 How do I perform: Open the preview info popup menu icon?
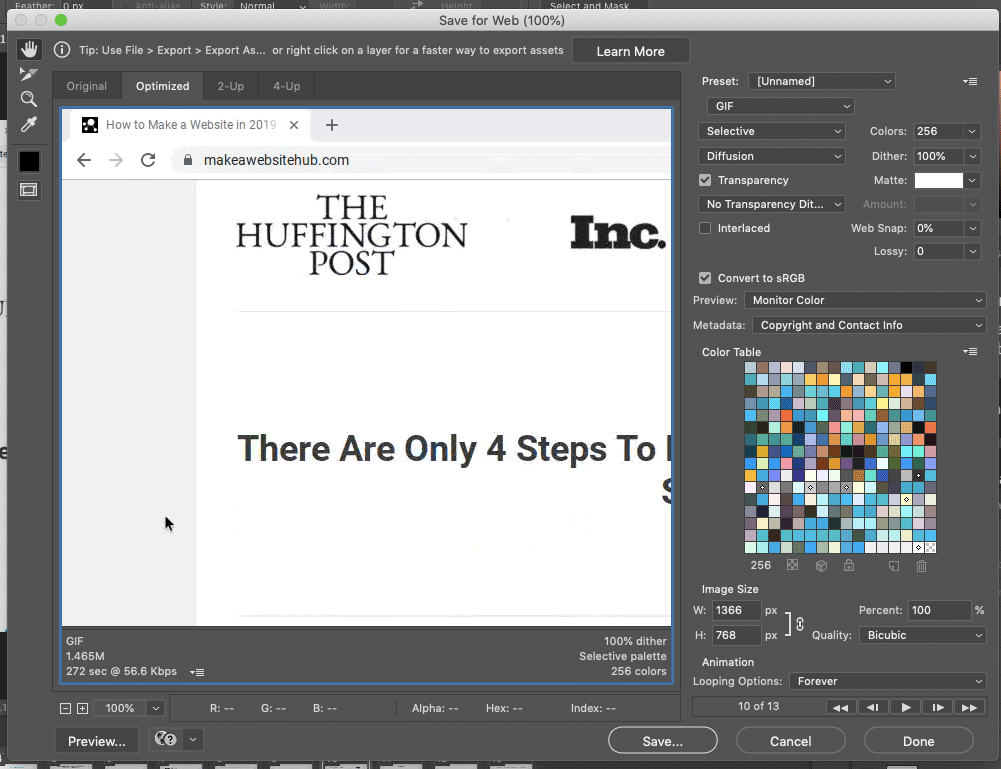coord(197,672)
